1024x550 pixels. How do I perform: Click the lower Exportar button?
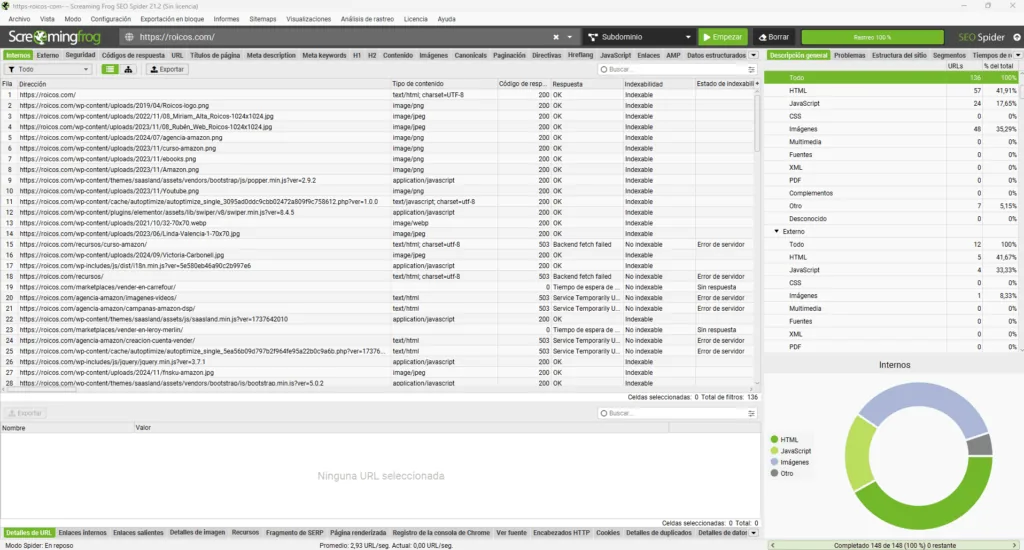25,413
